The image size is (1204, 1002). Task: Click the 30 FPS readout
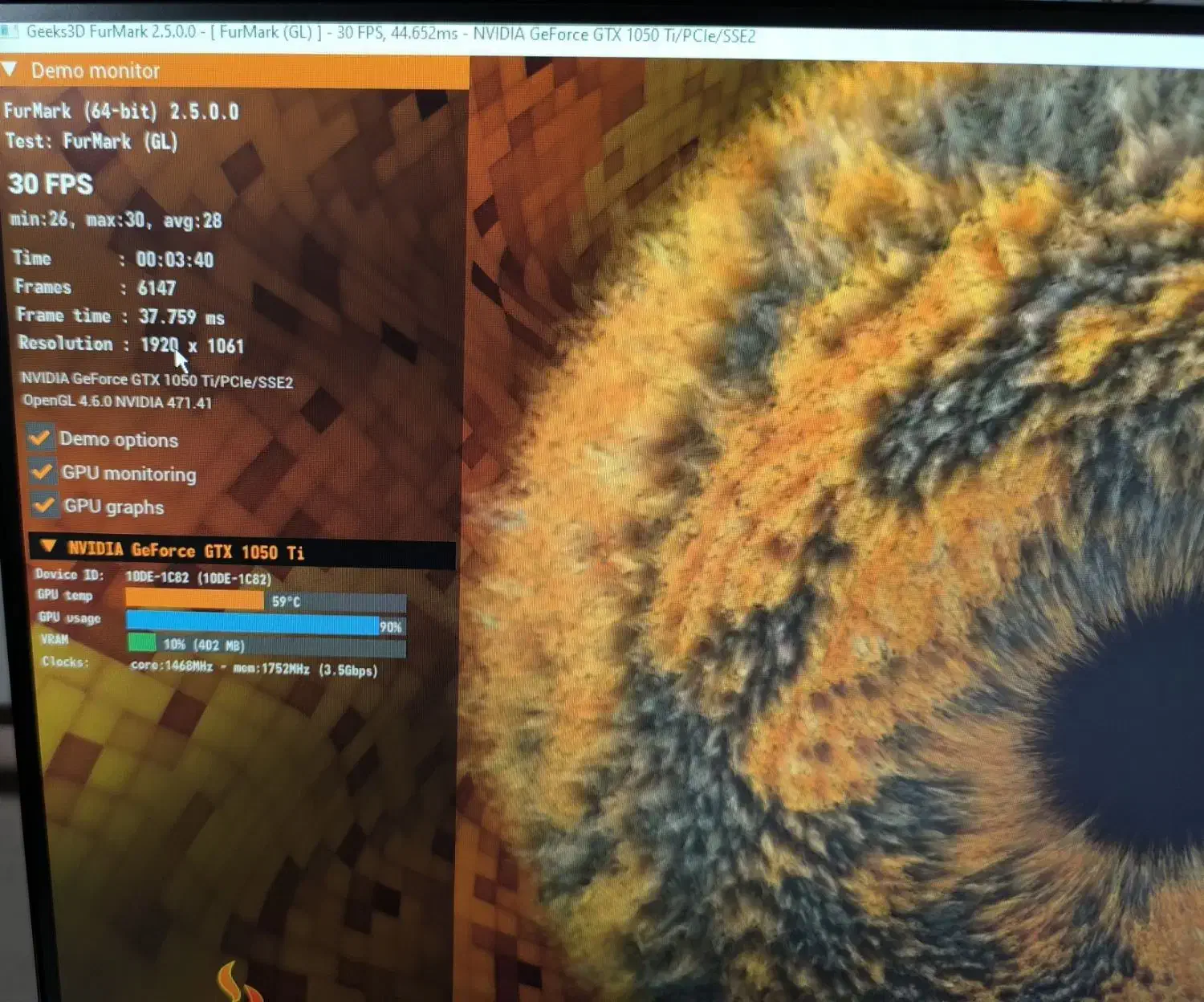pos(51,184)
